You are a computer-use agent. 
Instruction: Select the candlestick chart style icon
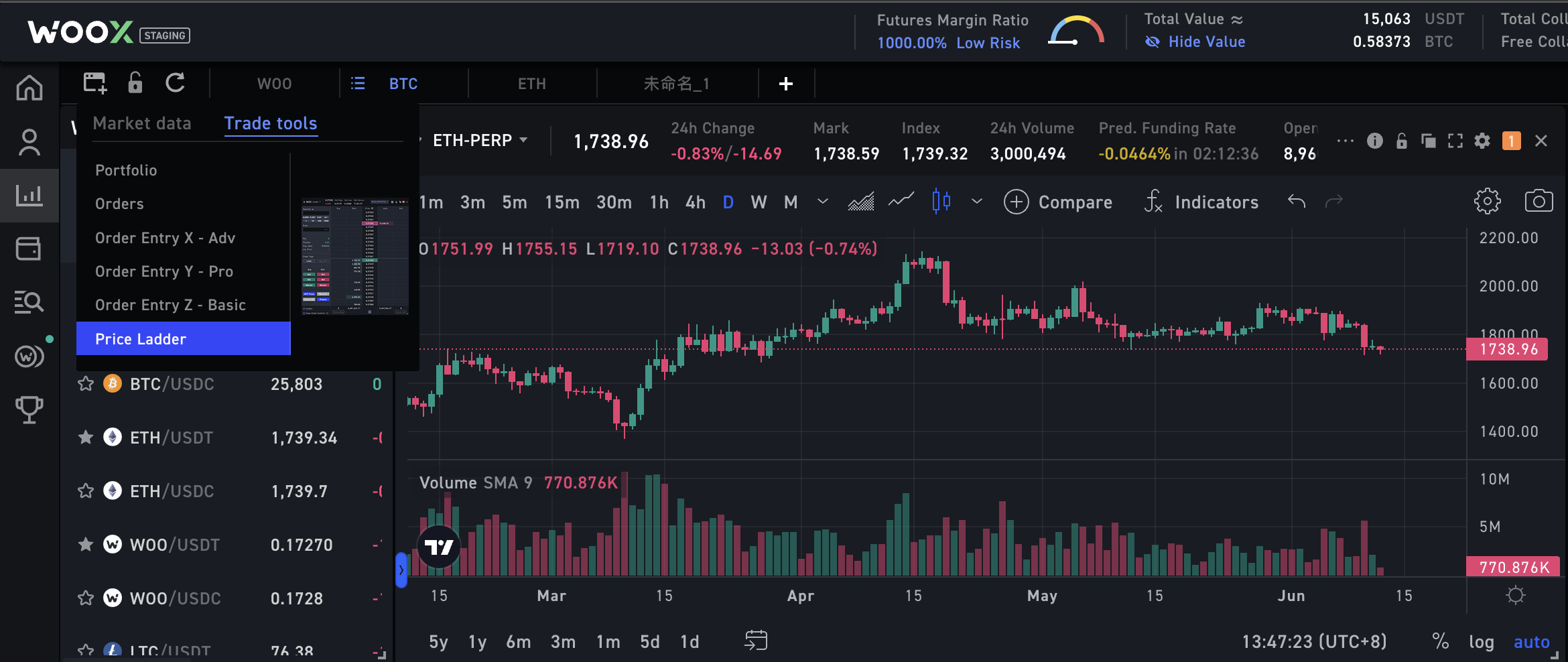[x=941, y=201]
